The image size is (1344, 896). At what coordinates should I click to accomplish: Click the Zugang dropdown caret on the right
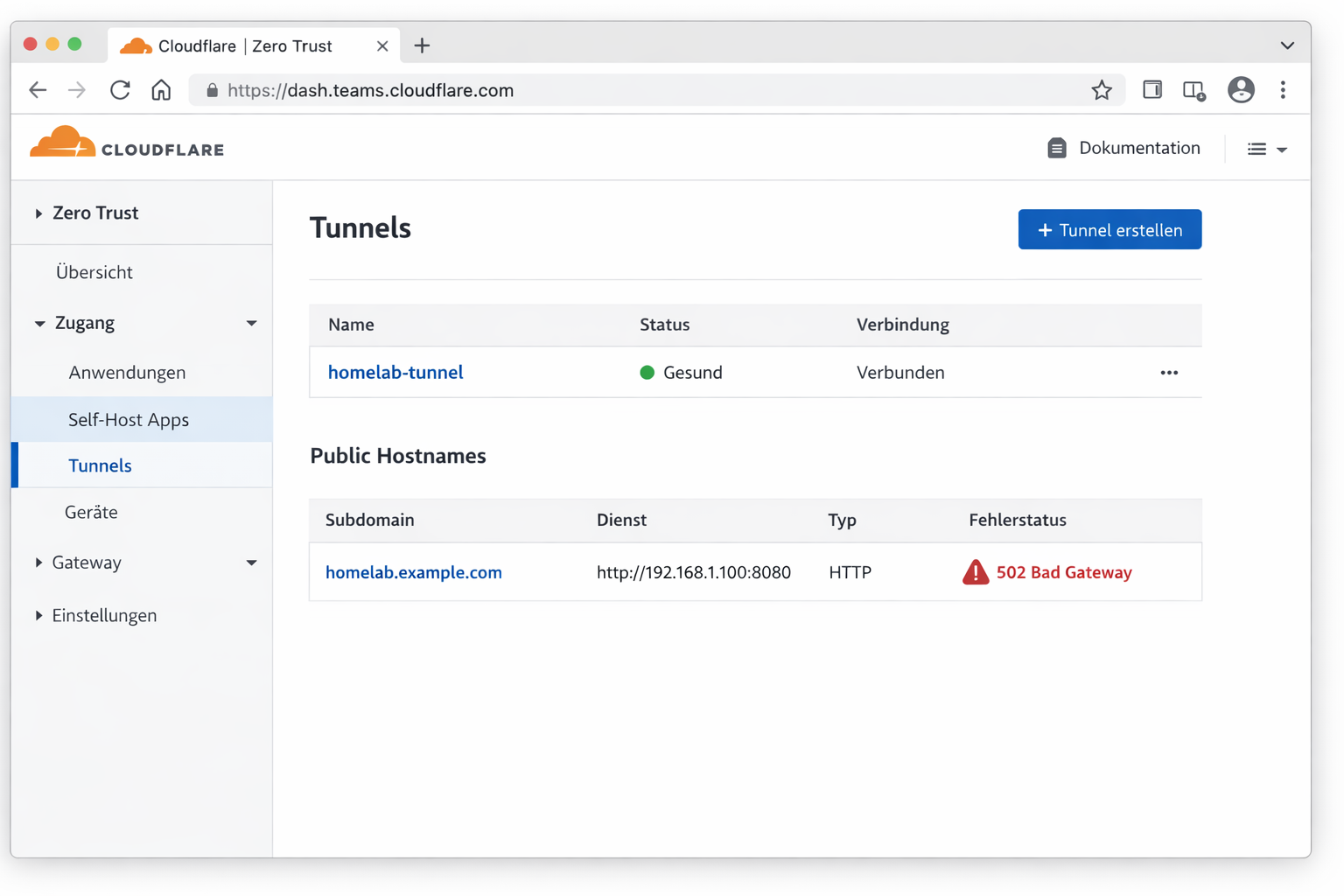251,323
